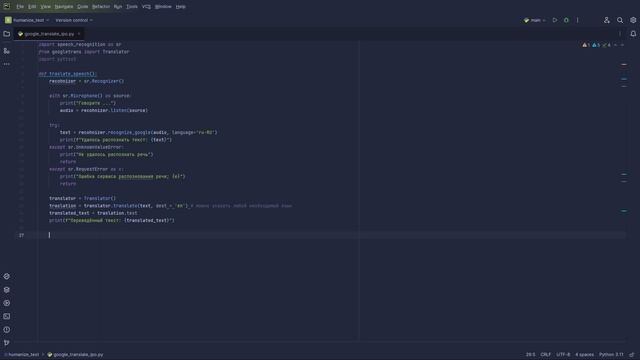Viewport: 640px width, 360px height.
Task: Open the Navigate menu
Action: [64, 7]
